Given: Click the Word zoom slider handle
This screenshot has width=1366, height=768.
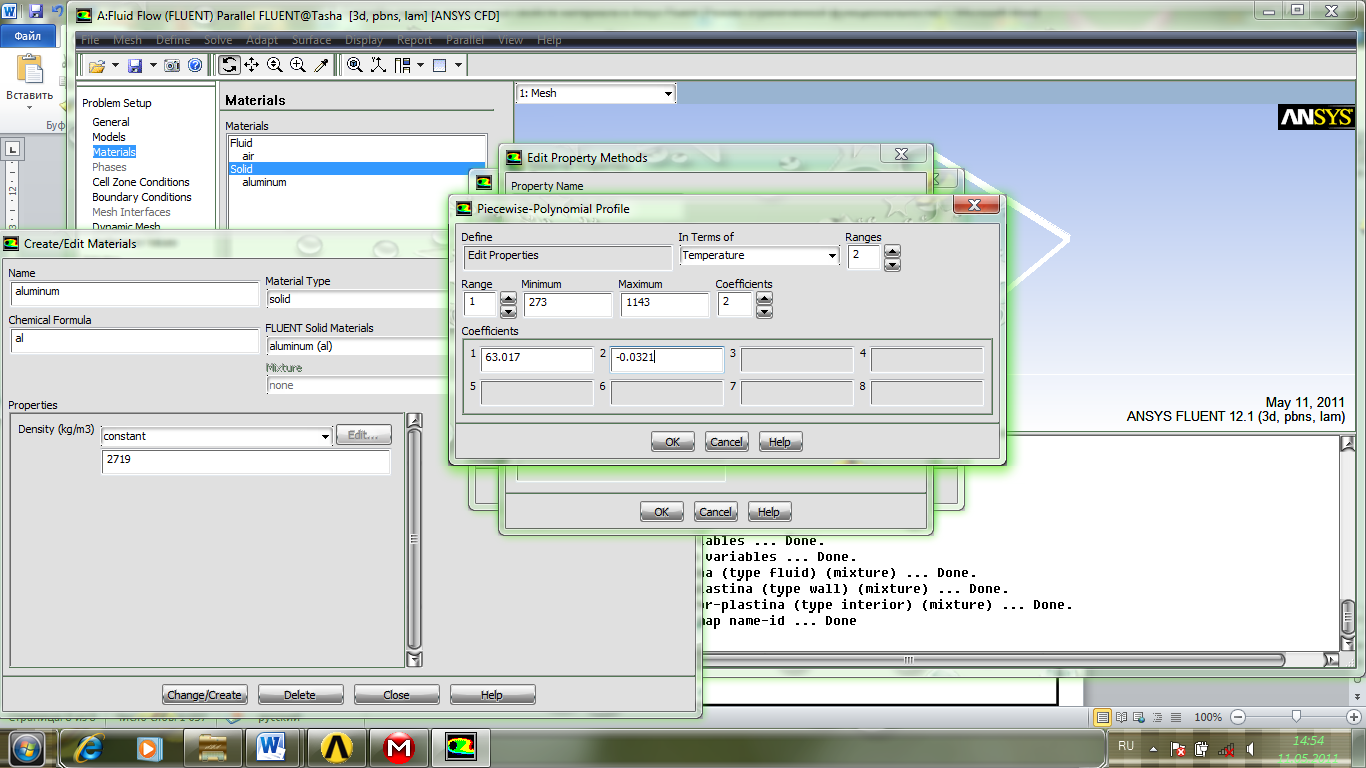Looking at the screenshot, I should (1296, 717).
